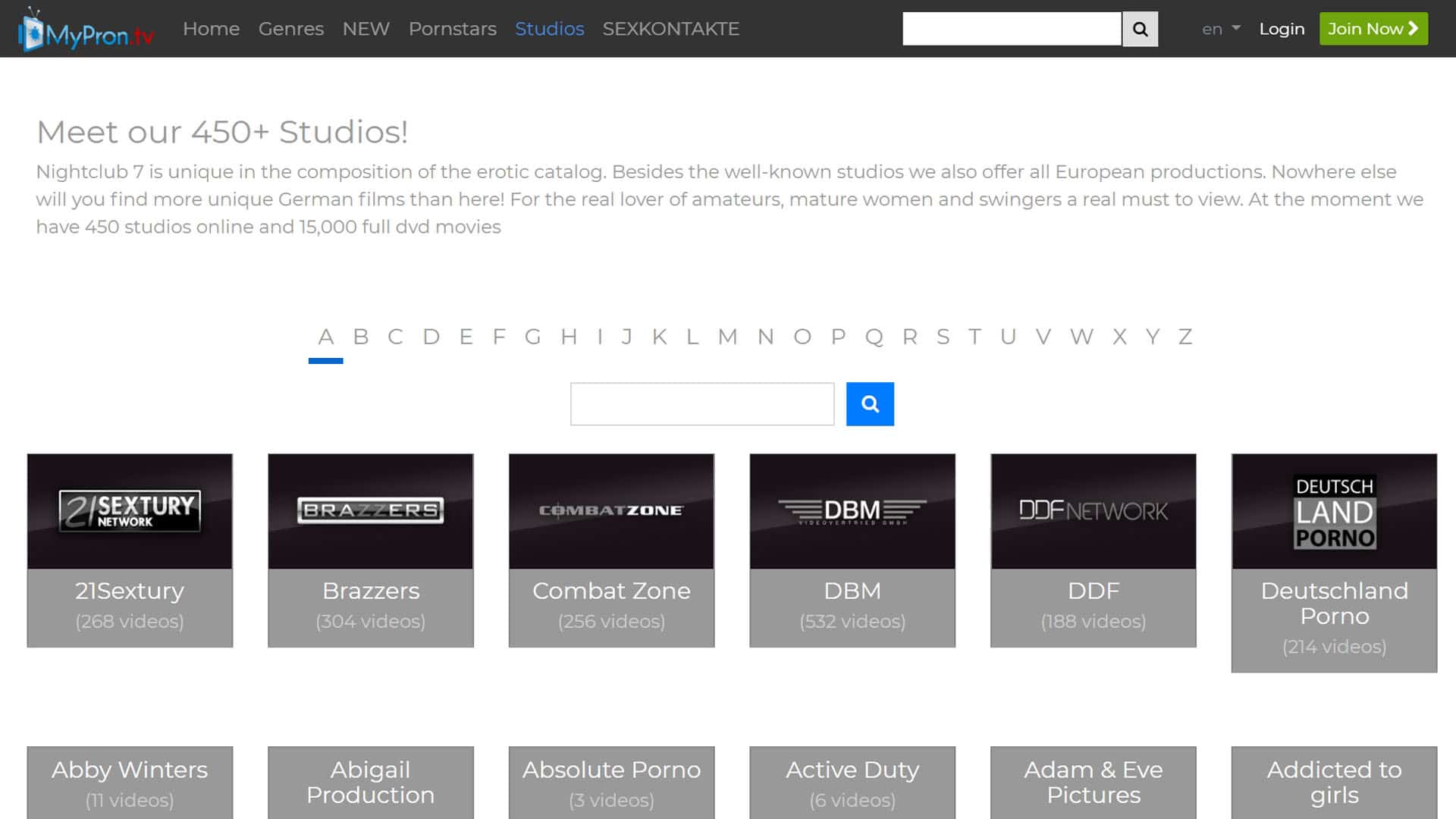Click the Login link
The height and width of the screenshot is (819, 1456).
click(1282, 29)
